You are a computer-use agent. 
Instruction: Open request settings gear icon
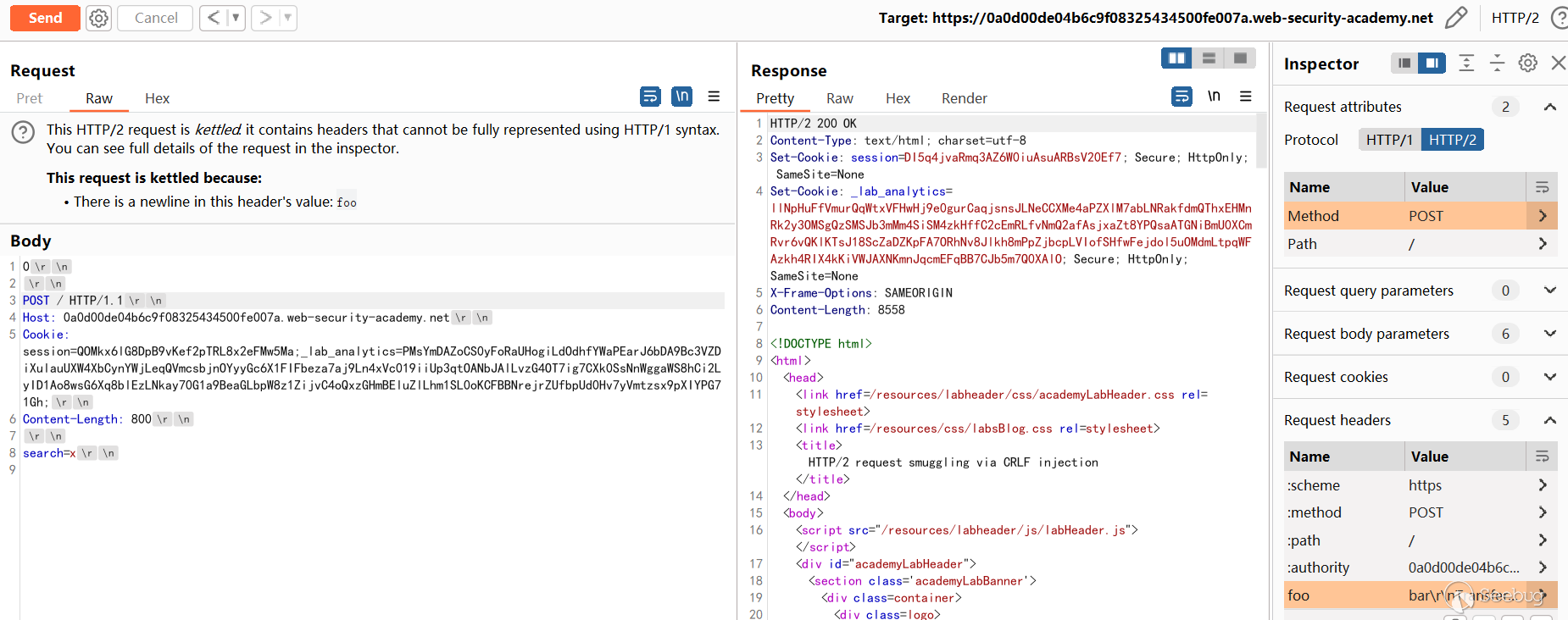(99, 18)
